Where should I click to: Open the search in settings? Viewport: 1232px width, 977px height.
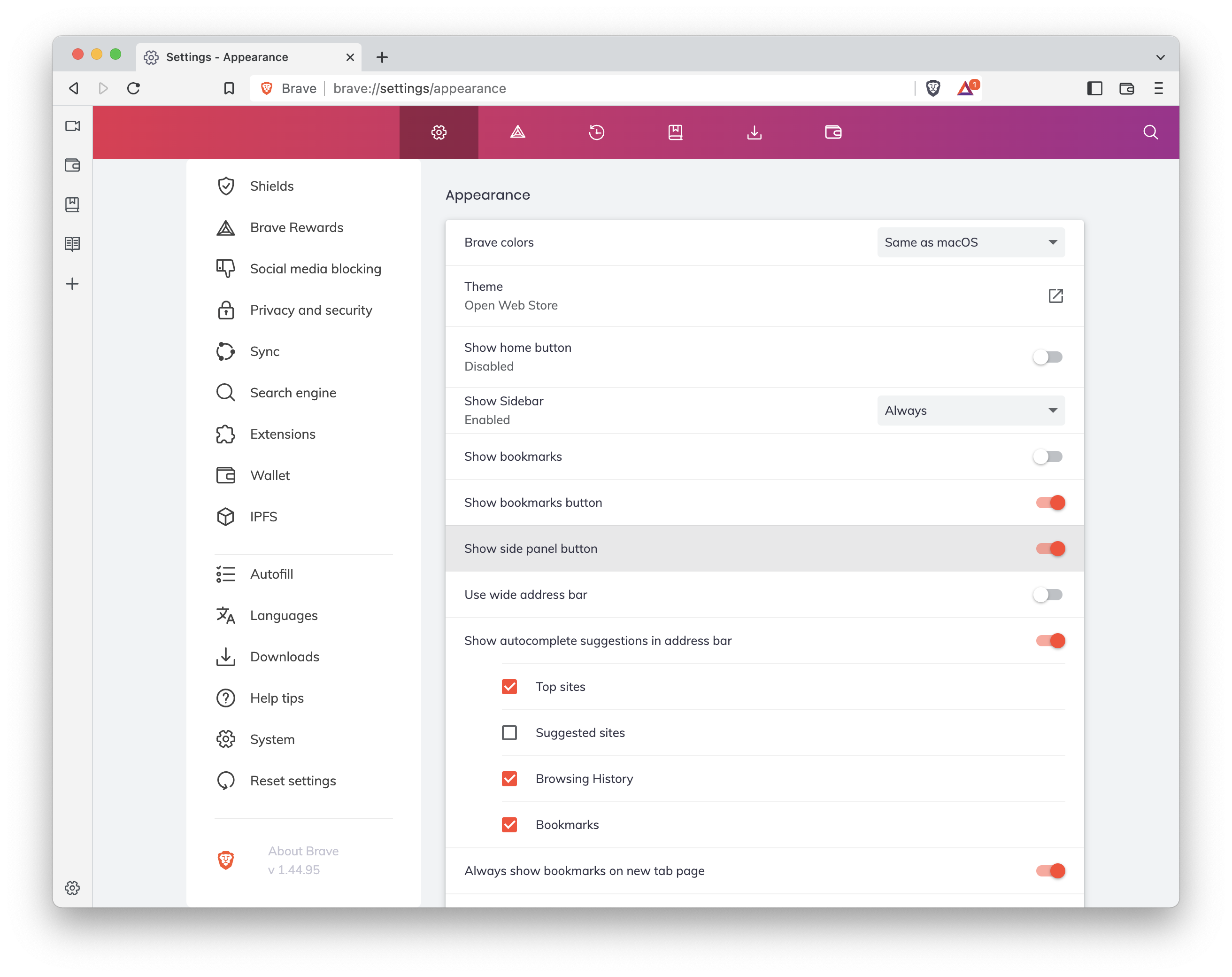point(1150,132)
